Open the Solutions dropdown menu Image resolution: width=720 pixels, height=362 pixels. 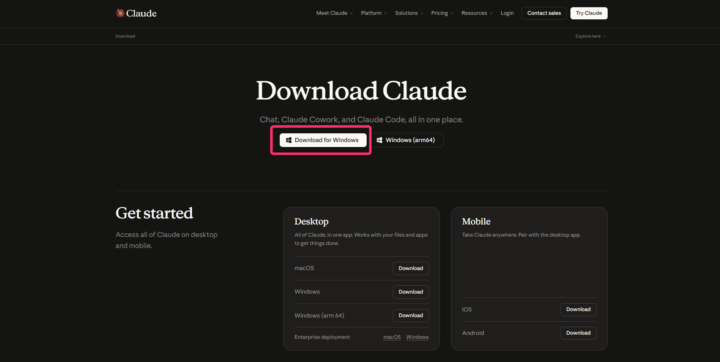[409, 13]
